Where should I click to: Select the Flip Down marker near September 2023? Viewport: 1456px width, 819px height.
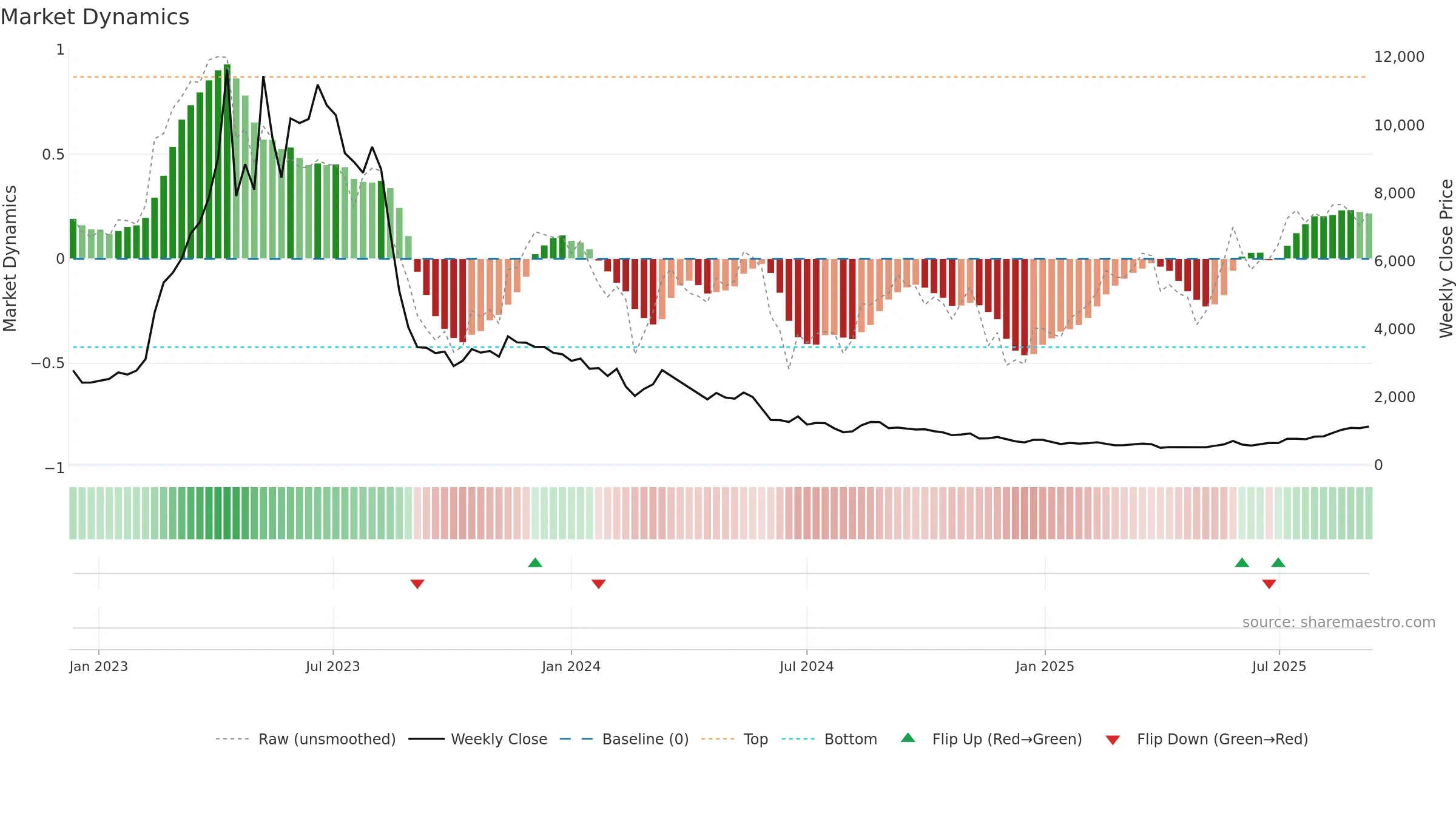coord(417,584)
